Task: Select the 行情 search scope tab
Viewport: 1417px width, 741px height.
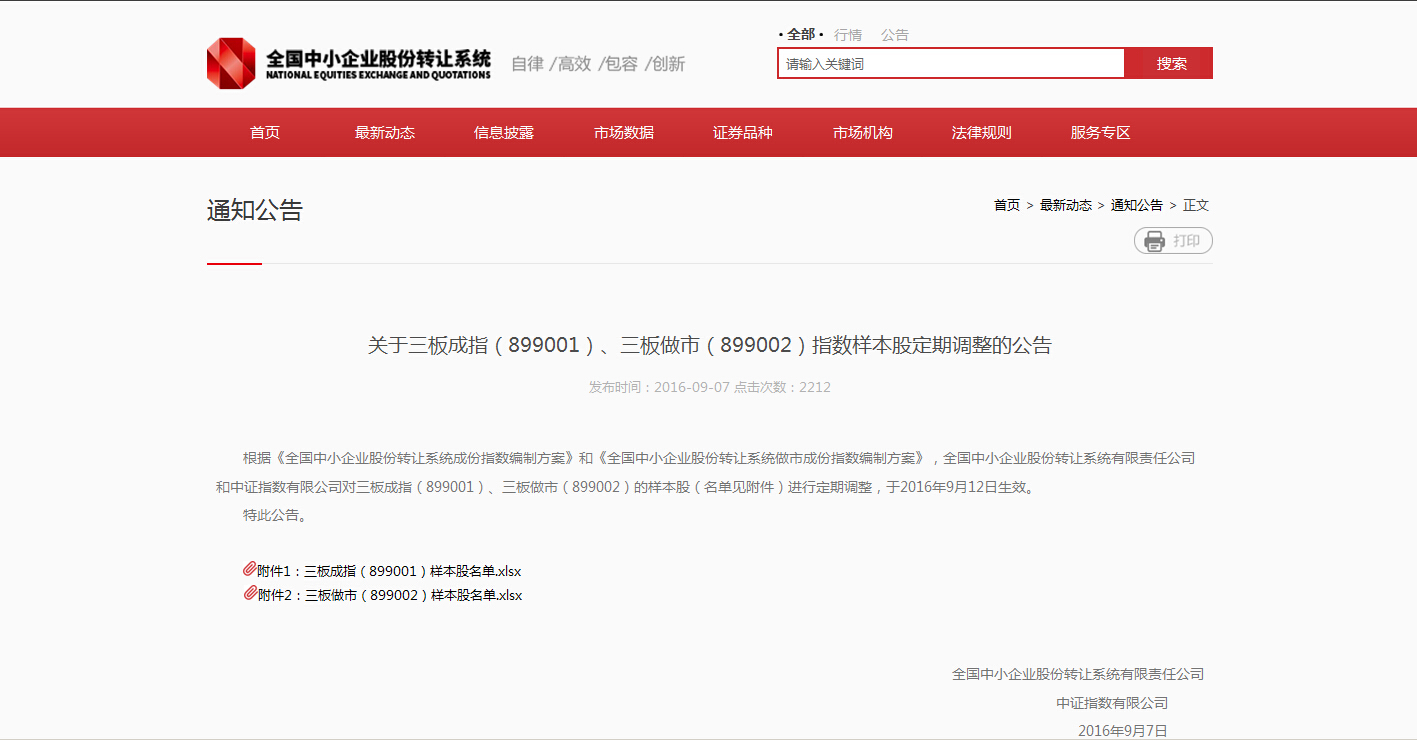Action: coord(848,35)
